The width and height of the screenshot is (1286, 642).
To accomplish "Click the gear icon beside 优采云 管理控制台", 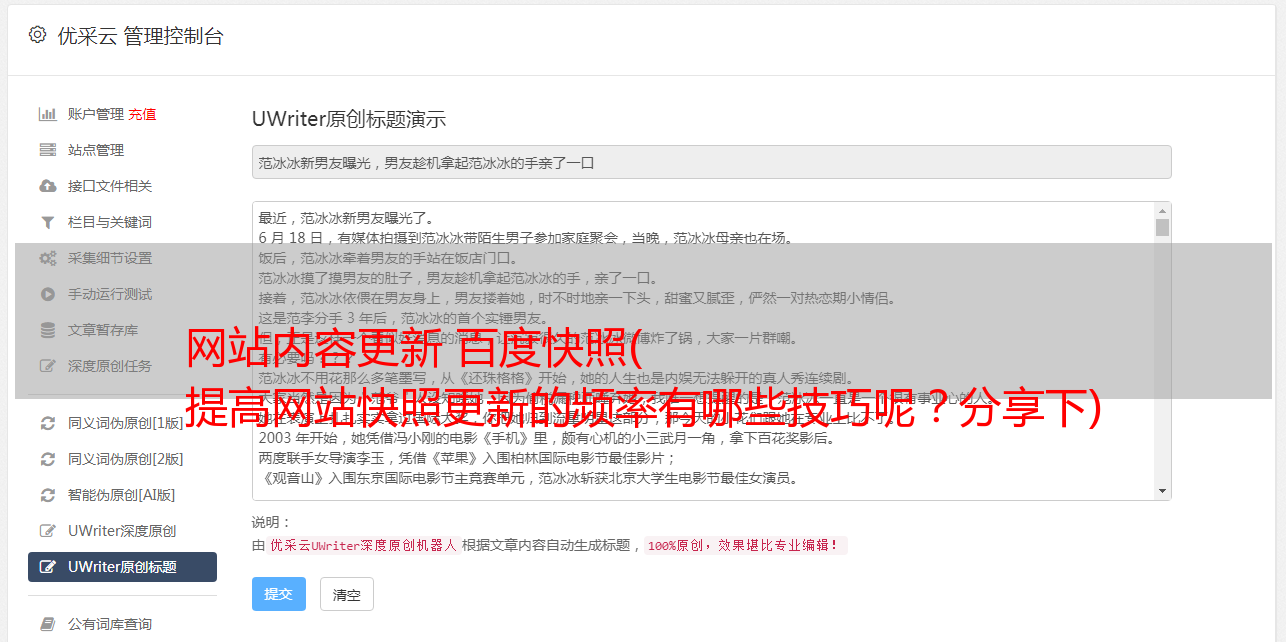I will click(x=37, y=35).
